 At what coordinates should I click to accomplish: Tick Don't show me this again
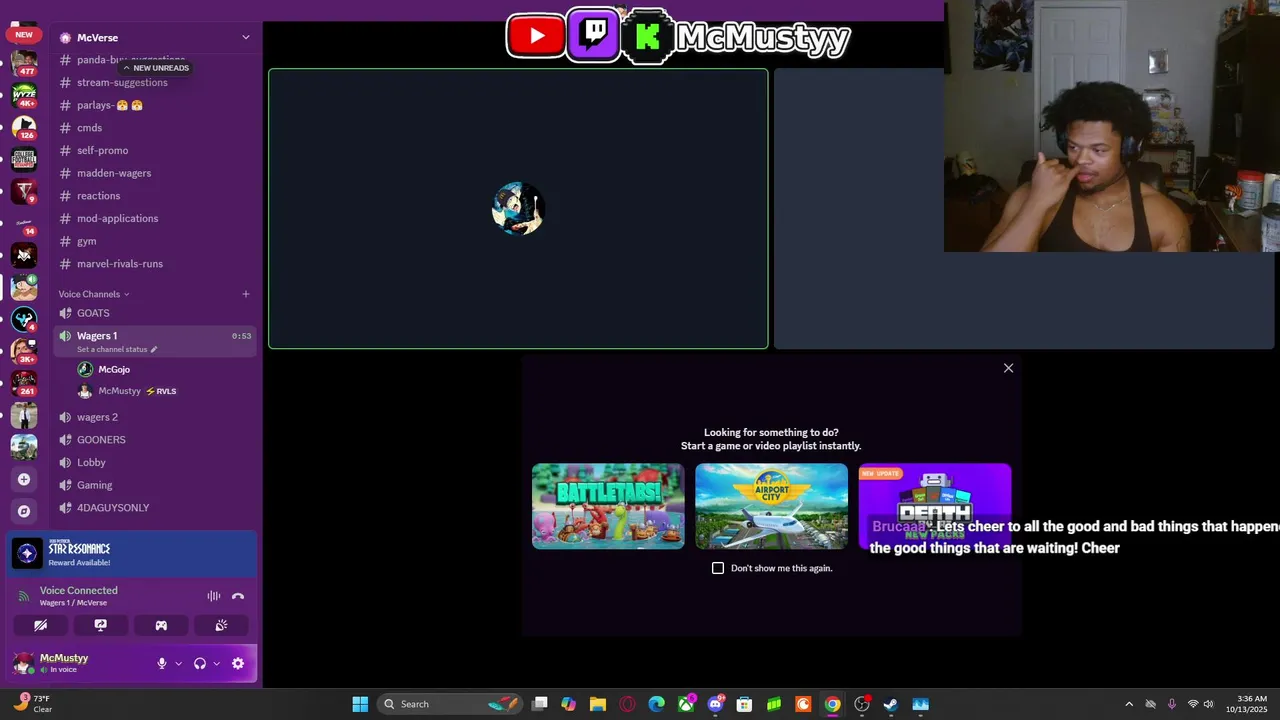click(x=718, y=568)
